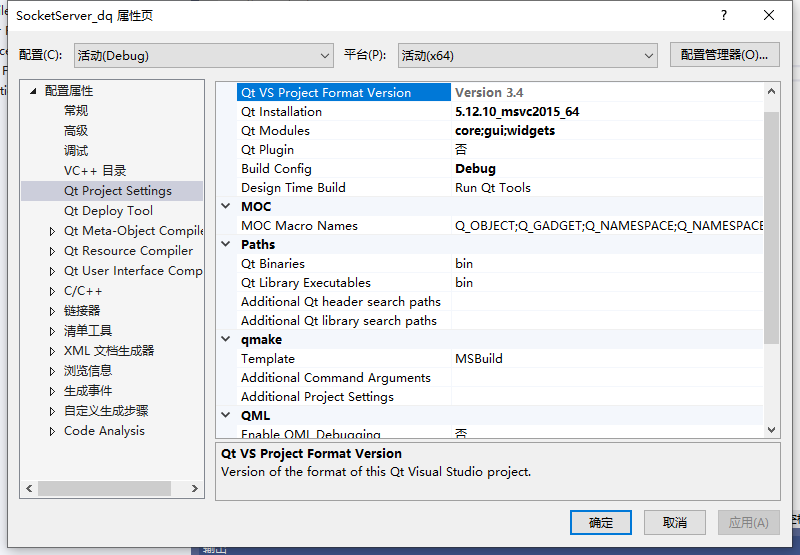Select the Template property name
The image size is (800, 555).
(x=268, y=359)
